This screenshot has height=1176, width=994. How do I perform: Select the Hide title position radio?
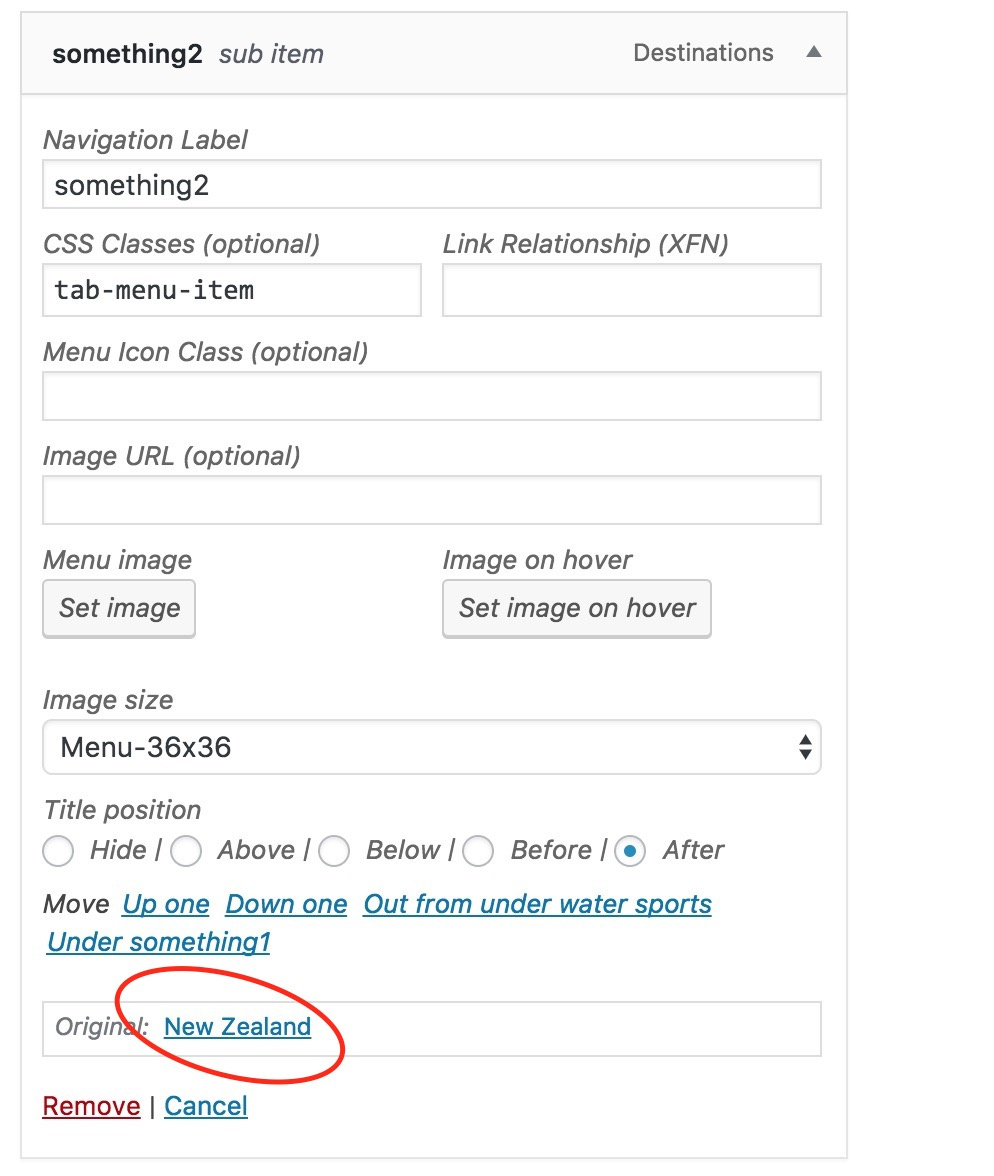(x=59, y=851)
